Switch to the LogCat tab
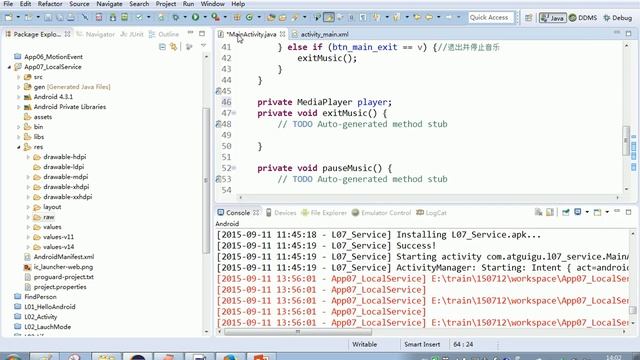 point(431,213)
